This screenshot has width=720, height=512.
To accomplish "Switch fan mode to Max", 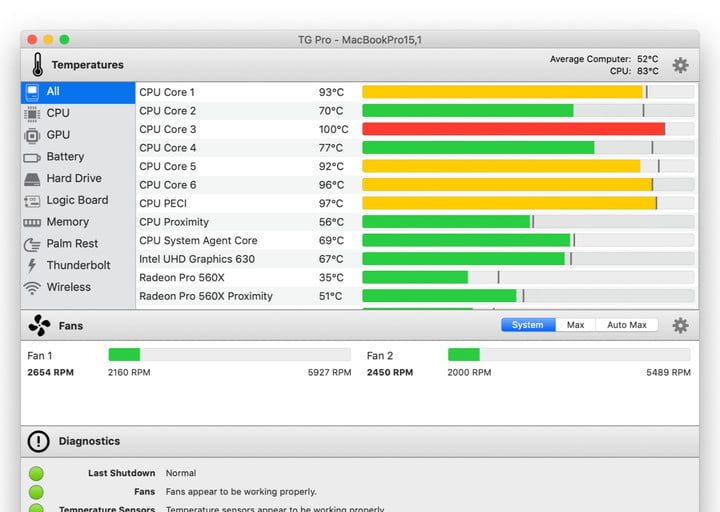I will point(575,325).
